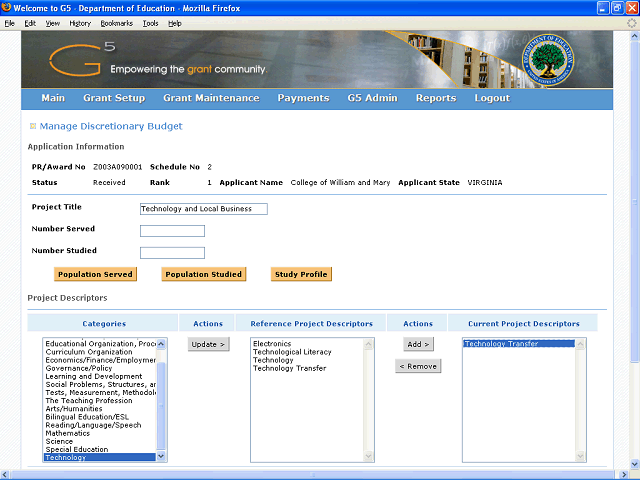Select Tests, Measurement, Methodology category
This screenshot has height=480, width=640.
point(100,392)
